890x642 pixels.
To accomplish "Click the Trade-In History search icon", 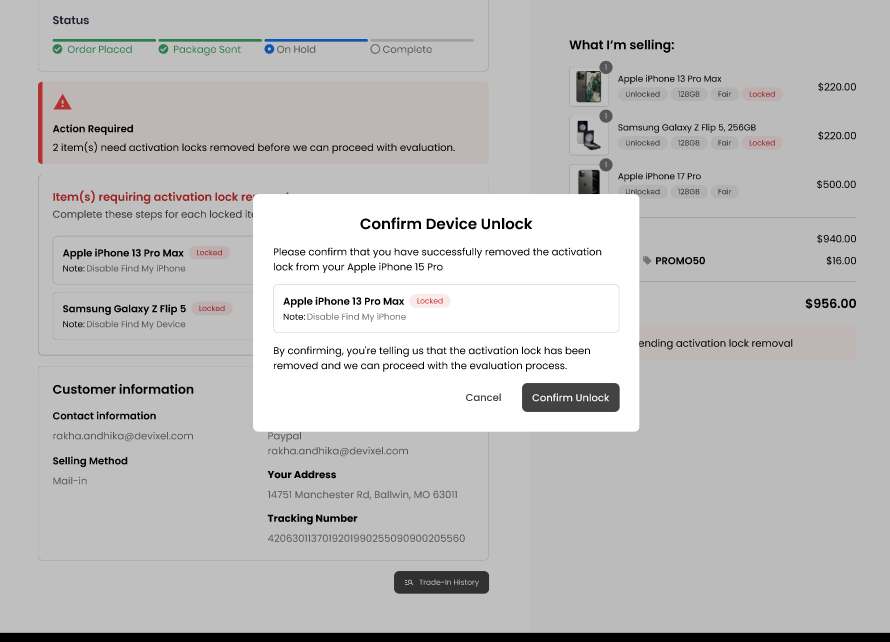I will [409, 582].
